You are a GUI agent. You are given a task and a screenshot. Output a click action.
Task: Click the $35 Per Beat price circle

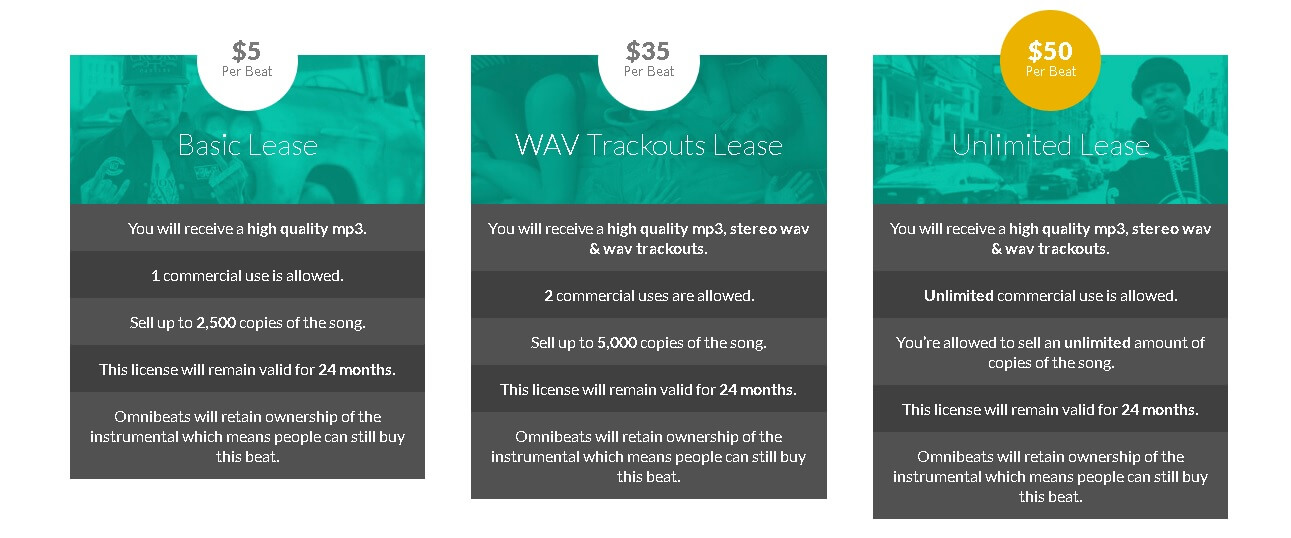tap(649, 60)
